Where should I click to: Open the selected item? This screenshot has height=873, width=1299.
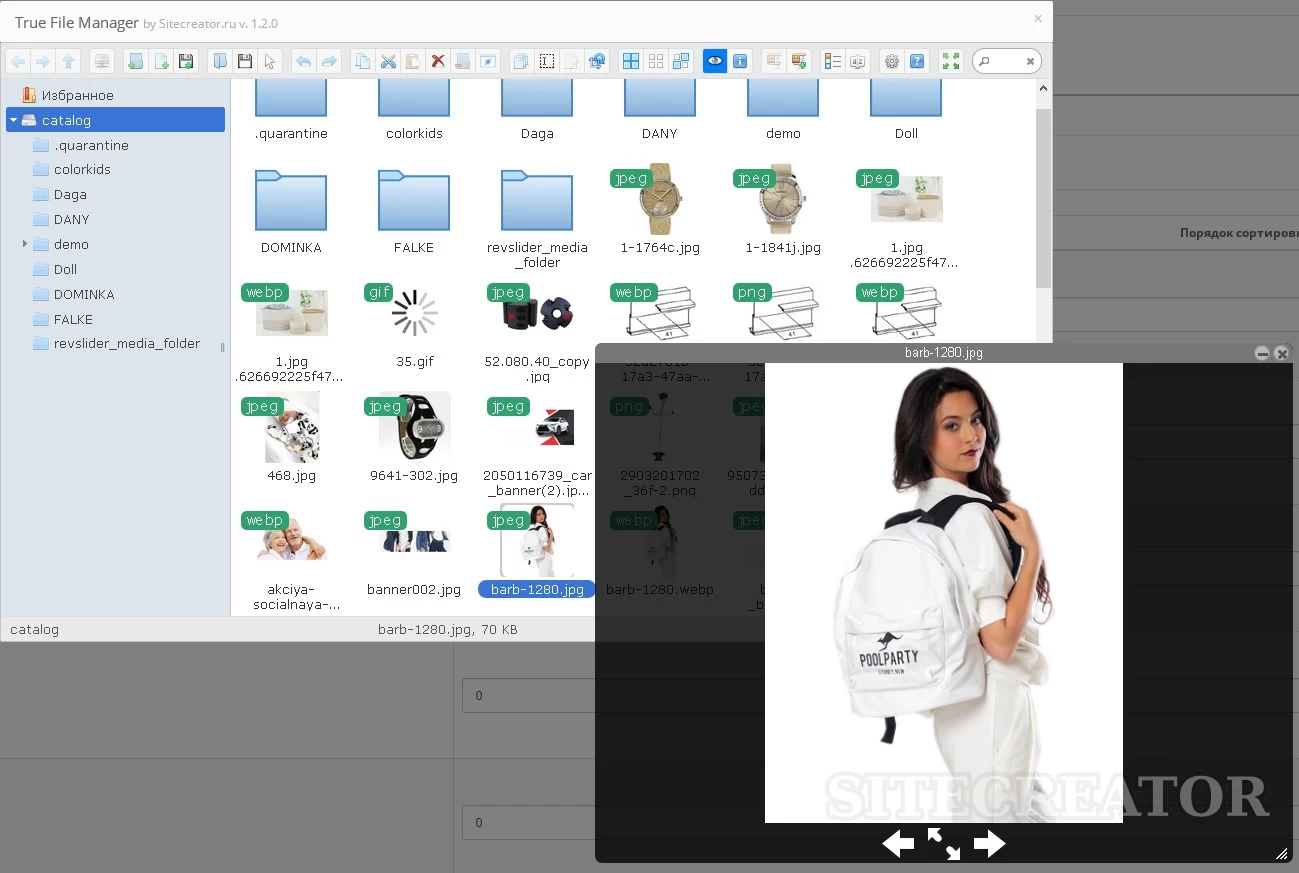click(220, 61)
